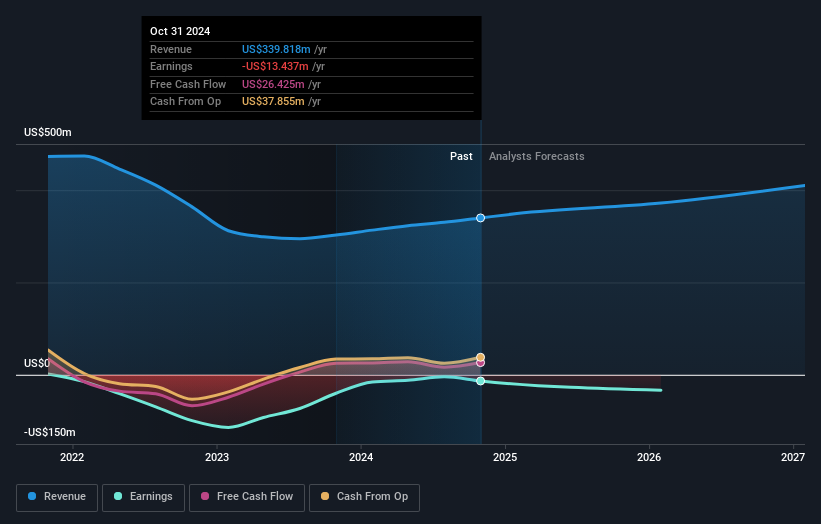Viewport: 821px width, 524px height.
Task: Click the -US$13.437m earnings value
Action: [x=275, y=66]
